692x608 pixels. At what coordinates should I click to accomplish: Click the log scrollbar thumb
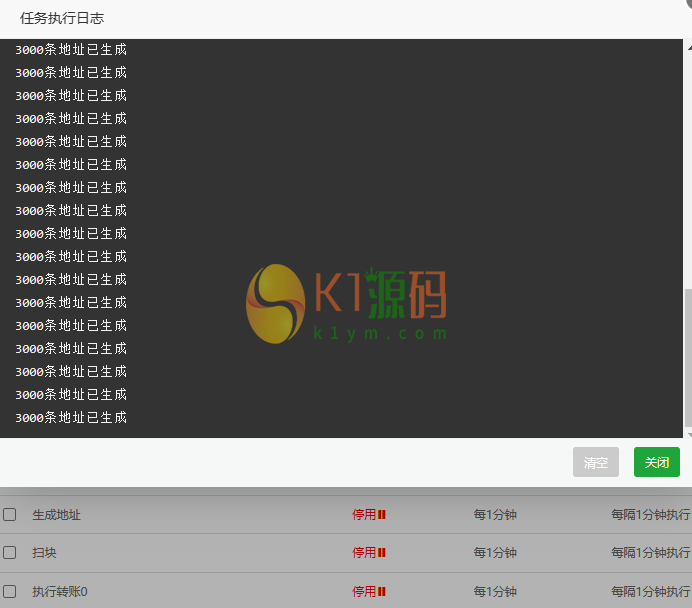tap(688, 357)
